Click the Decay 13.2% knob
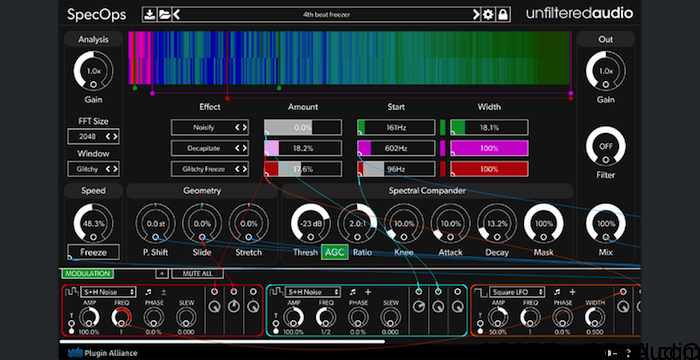The image size is (700, 360). pos(497,223)
